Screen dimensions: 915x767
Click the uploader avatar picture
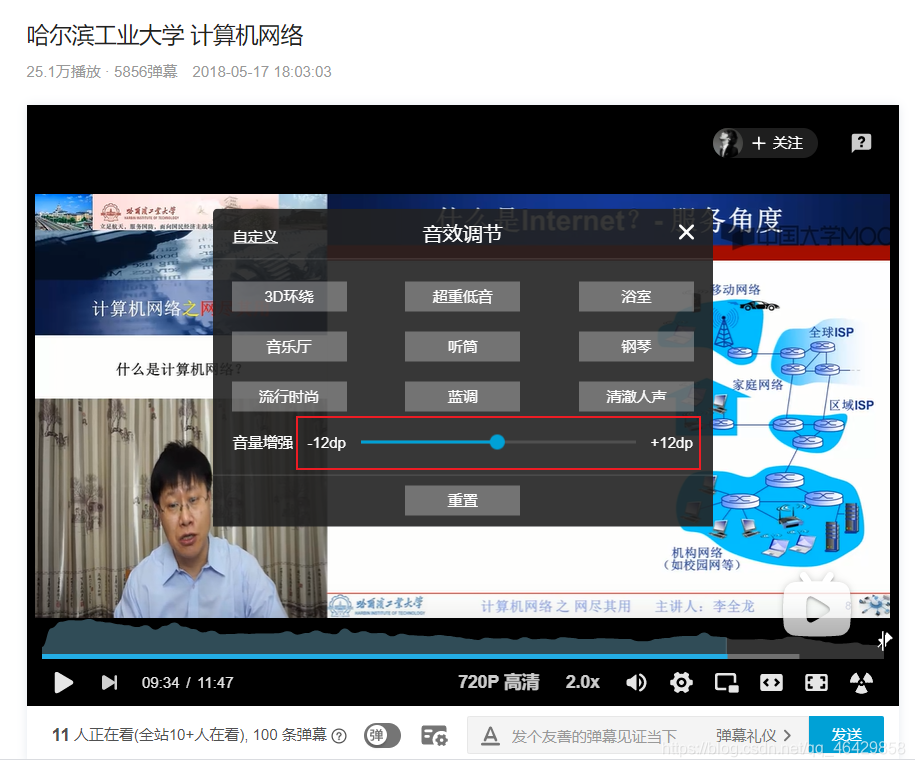click(x=728, y=143)
